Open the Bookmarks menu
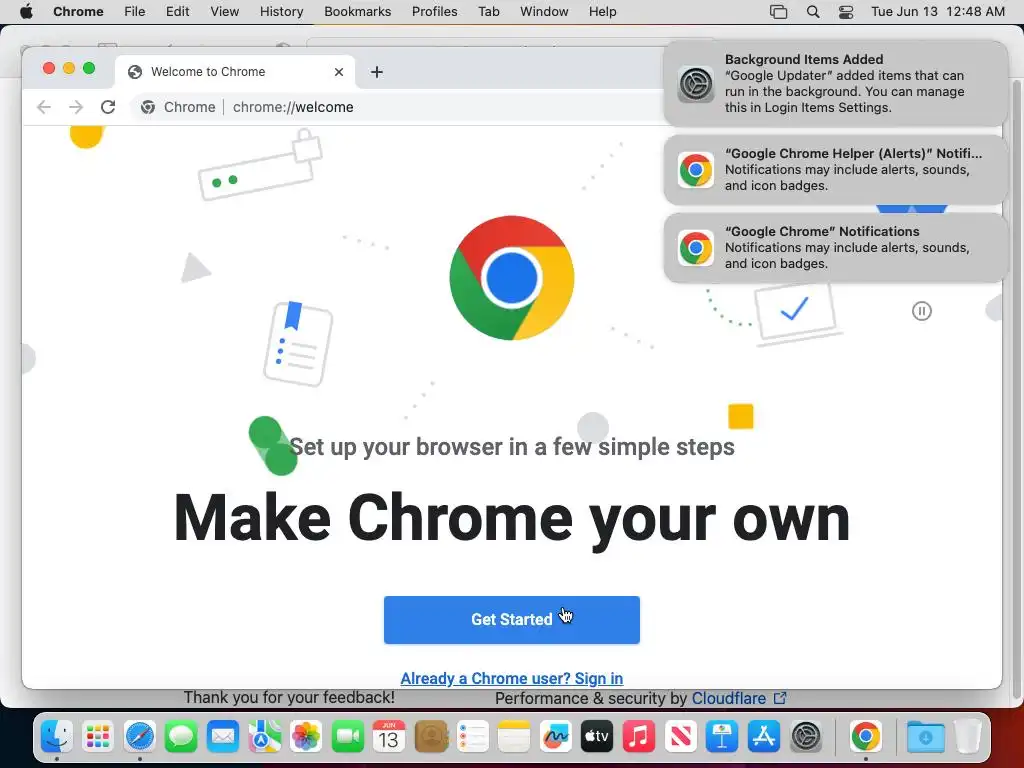The height and width of the screenshot is (768, 1024). 357,11
